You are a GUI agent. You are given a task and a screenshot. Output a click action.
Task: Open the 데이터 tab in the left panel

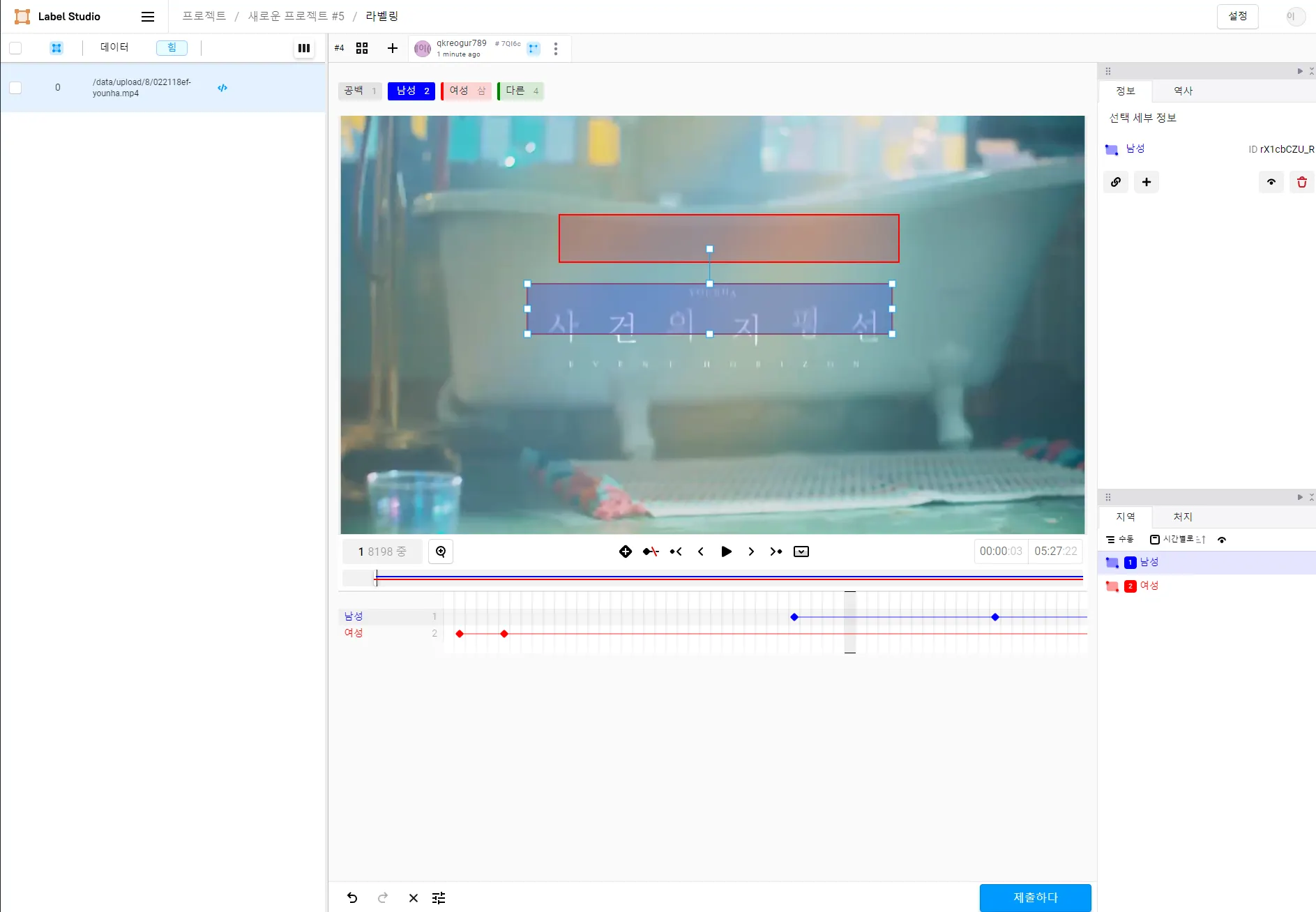tap(114, 47)
